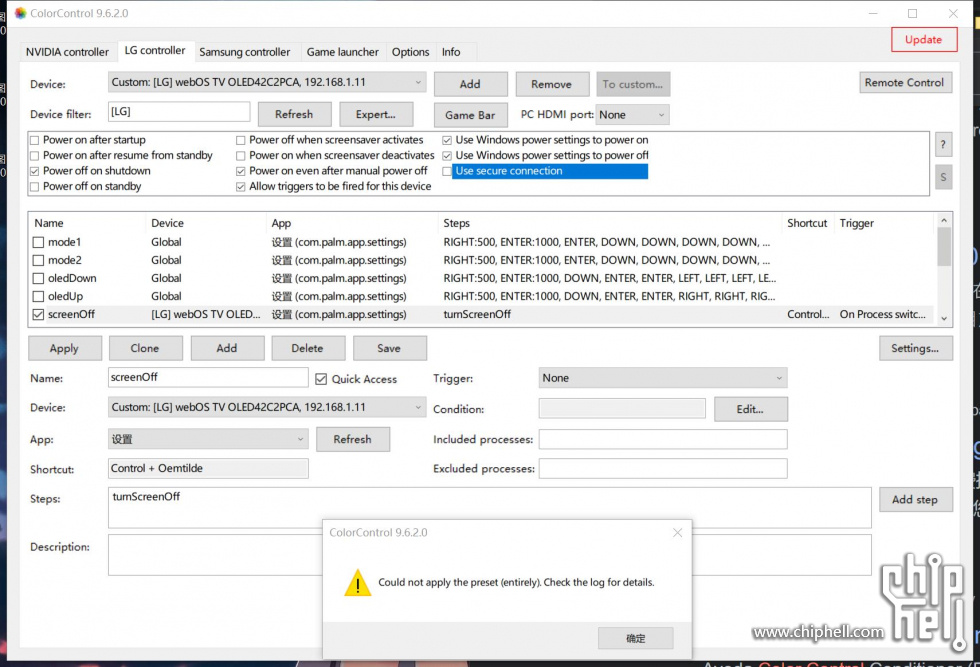Open the preset Device dropdown in edit form
Image resolution: width=980 pixels, height=667 pixels.
click(267, 408)
